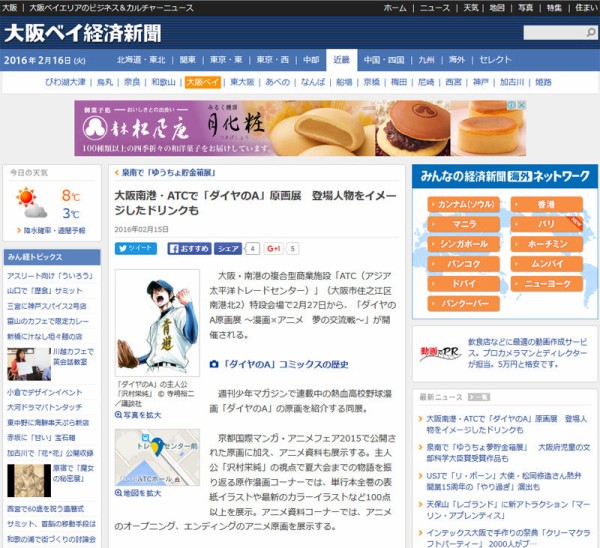This screenshot has width=600, height=548.
Task: Open the 降水確率・週間予報 link
Action: tap(54, 230)
